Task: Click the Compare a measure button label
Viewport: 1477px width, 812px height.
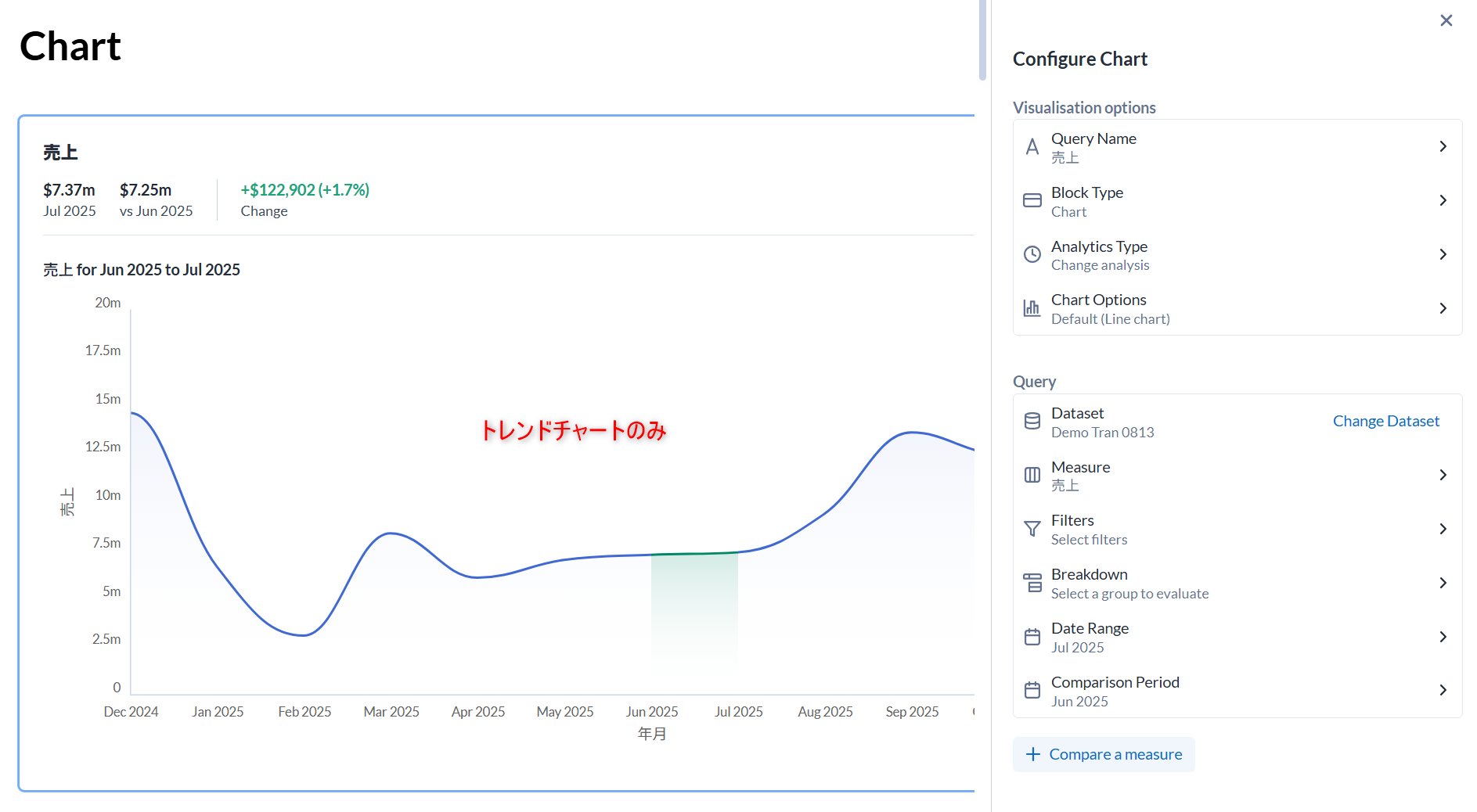Action: point(1115,755)
